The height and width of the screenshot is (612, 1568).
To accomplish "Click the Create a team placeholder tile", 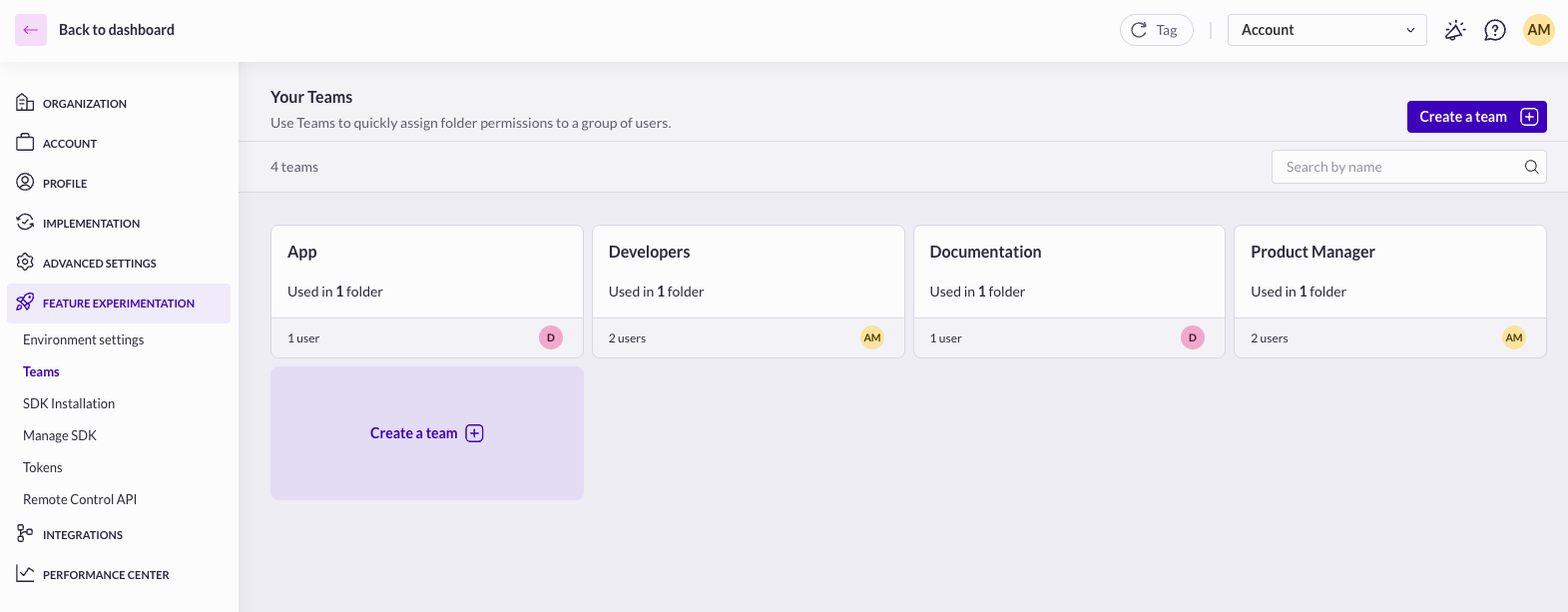I will tap(426, 433).
